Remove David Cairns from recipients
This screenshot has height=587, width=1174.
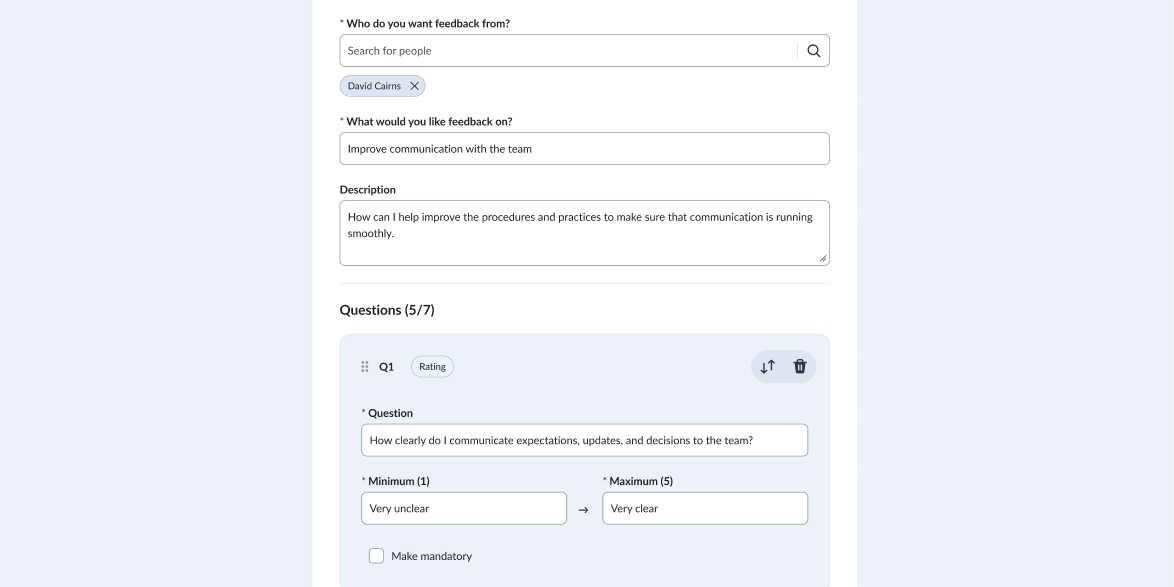coord(414,86)
